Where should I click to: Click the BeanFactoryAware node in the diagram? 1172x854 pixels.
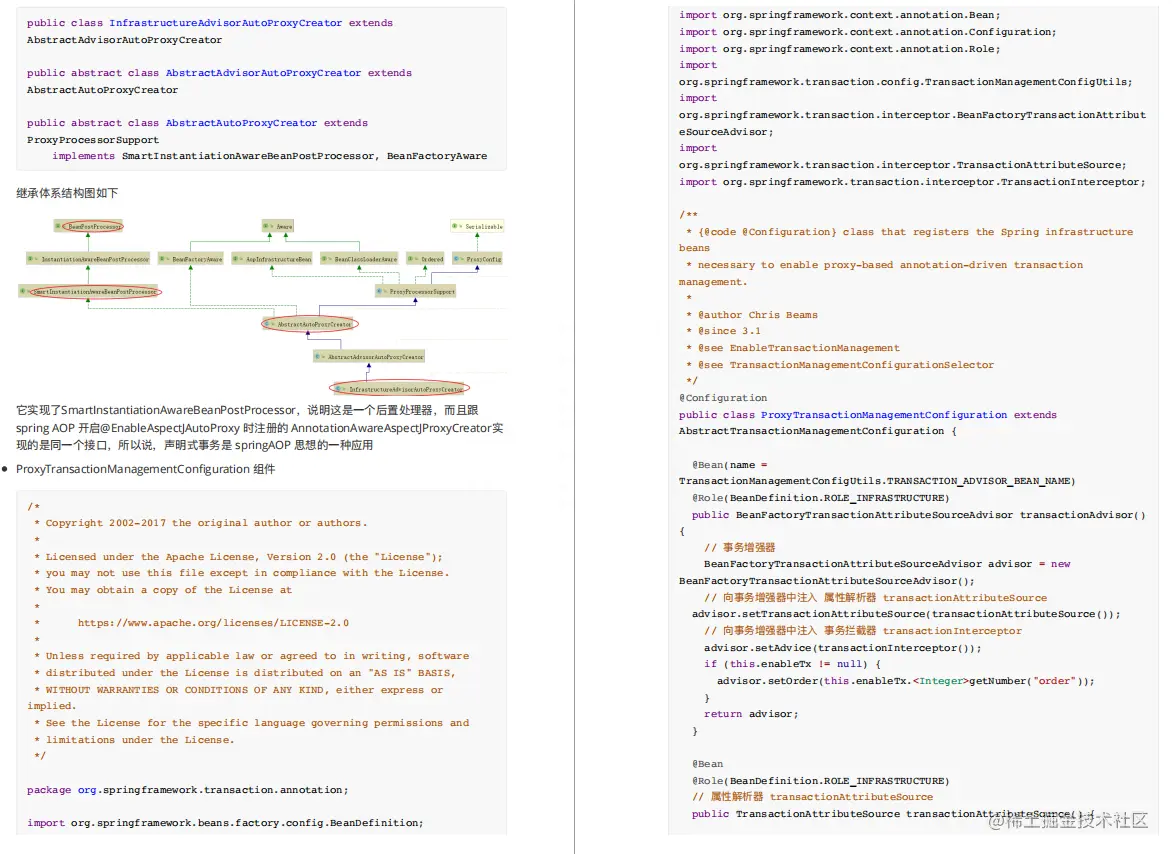pos(191,259)
